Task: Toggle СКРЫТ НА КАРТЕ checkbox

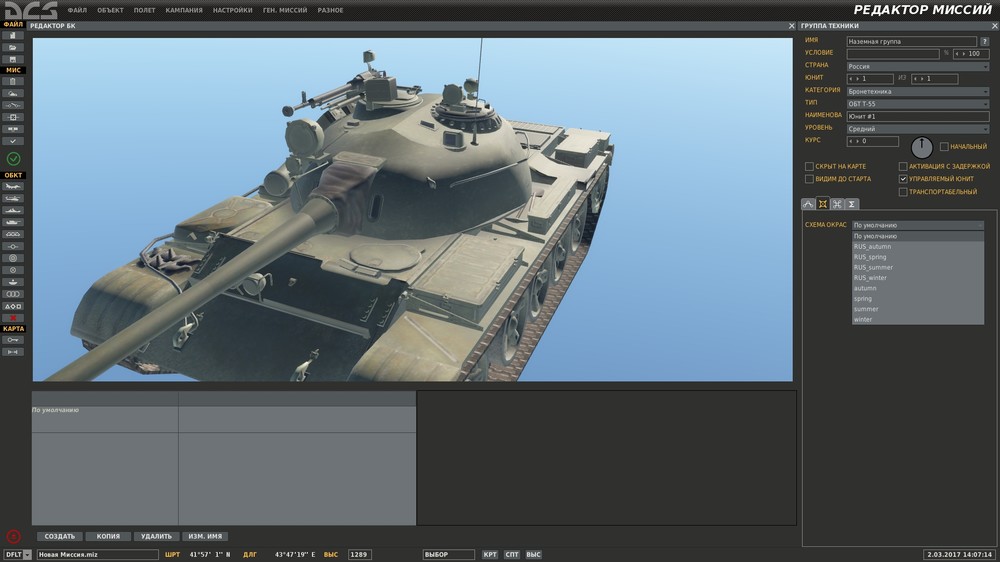Action: (x=809, y=166)
